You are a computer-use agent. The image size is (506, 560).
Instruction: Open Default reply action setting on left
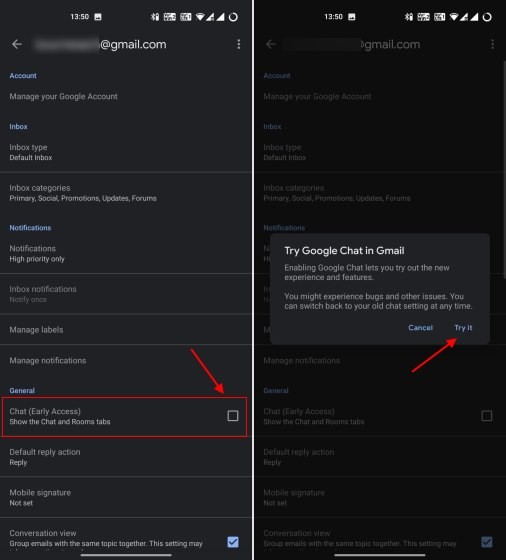[x=126, y=457]
